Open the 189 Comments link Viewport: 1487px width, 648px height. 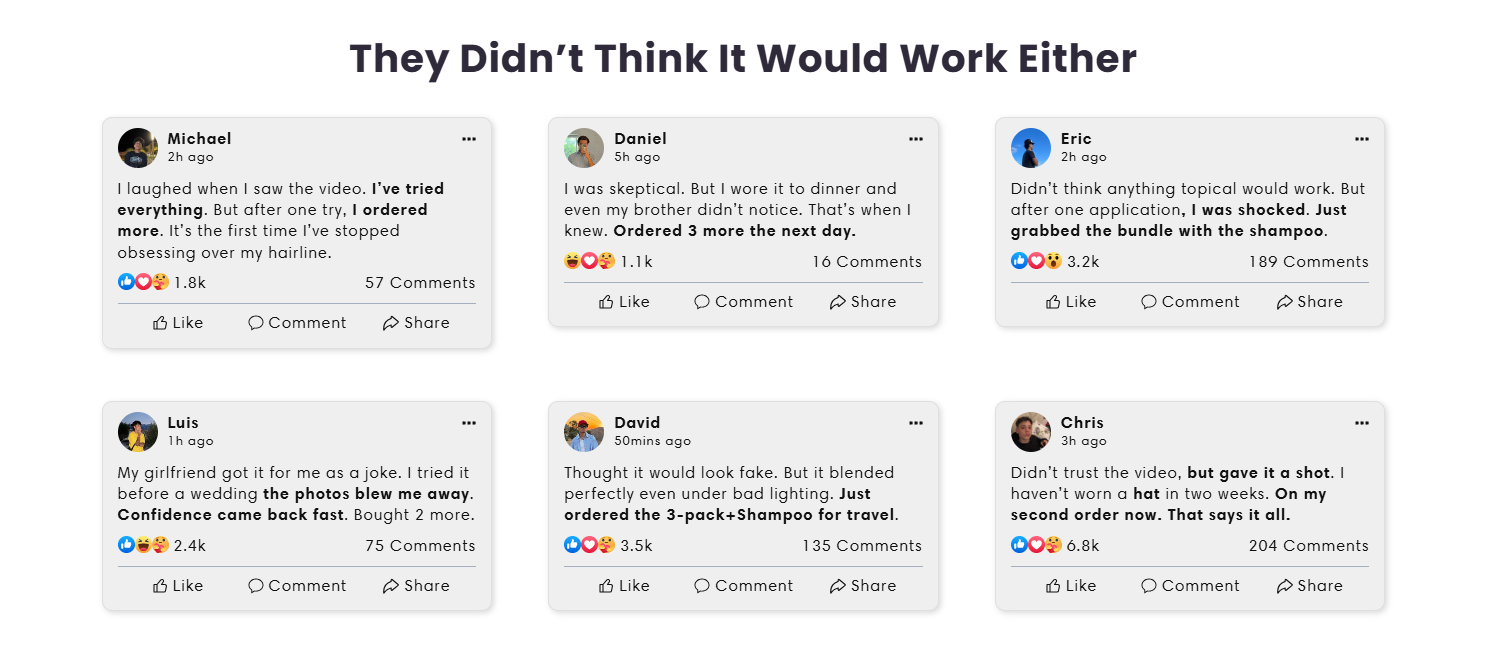[x=1308, y=262]
